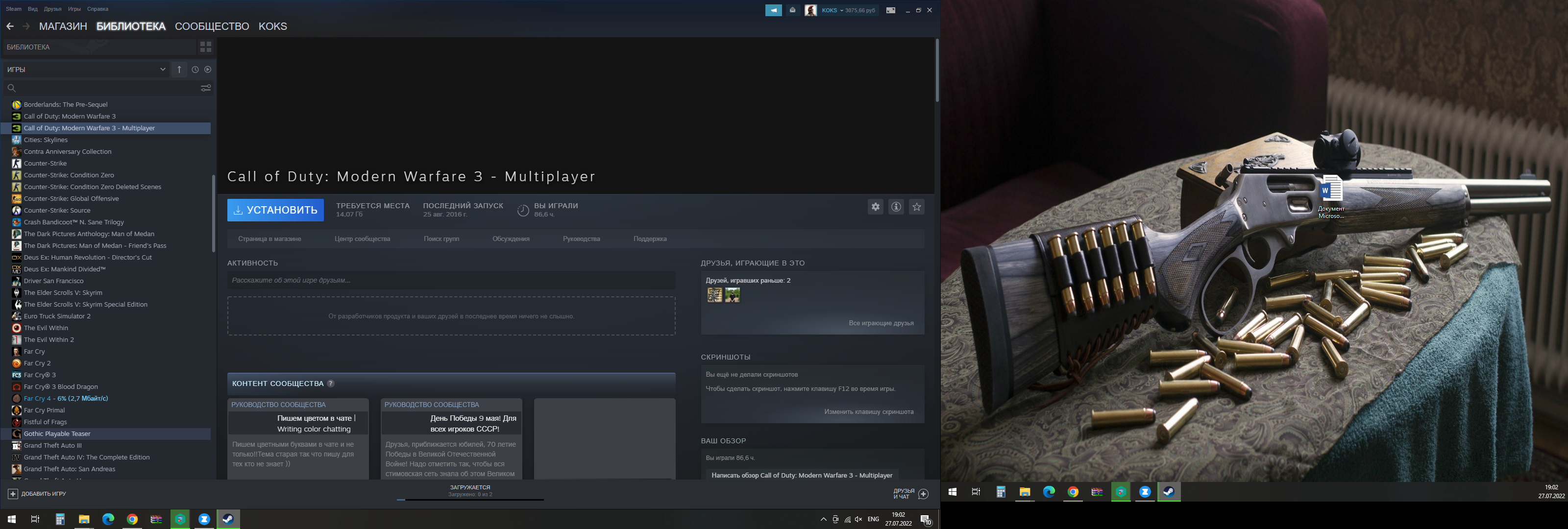The height and width of the screenshot is (529, 1568).
Task: Open KOKS account dropdown with balance
Action: click(x=848, y=10)
